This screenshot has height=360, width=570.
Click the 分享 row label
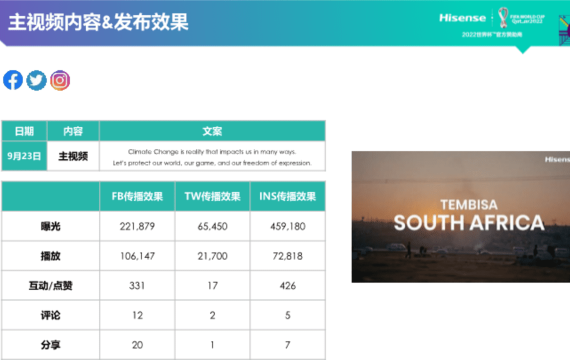[51, 345]
